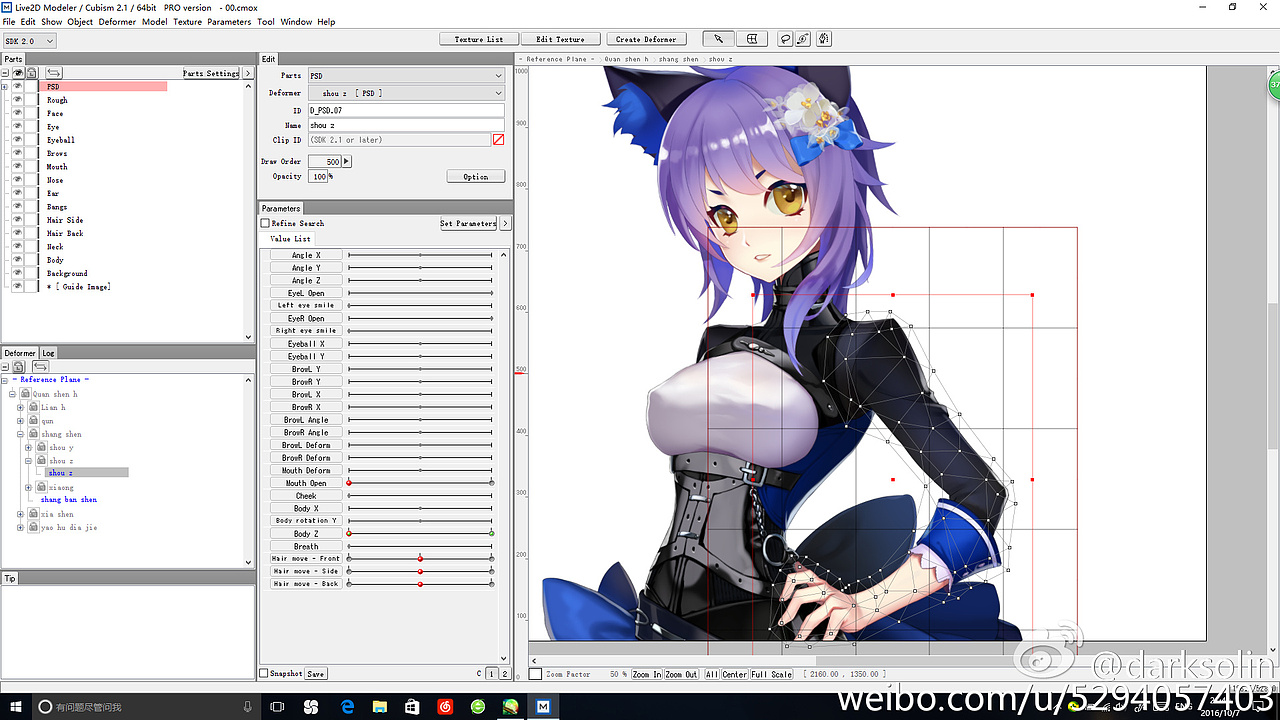
Task: Click the Option button
Action: click(476, 177)
